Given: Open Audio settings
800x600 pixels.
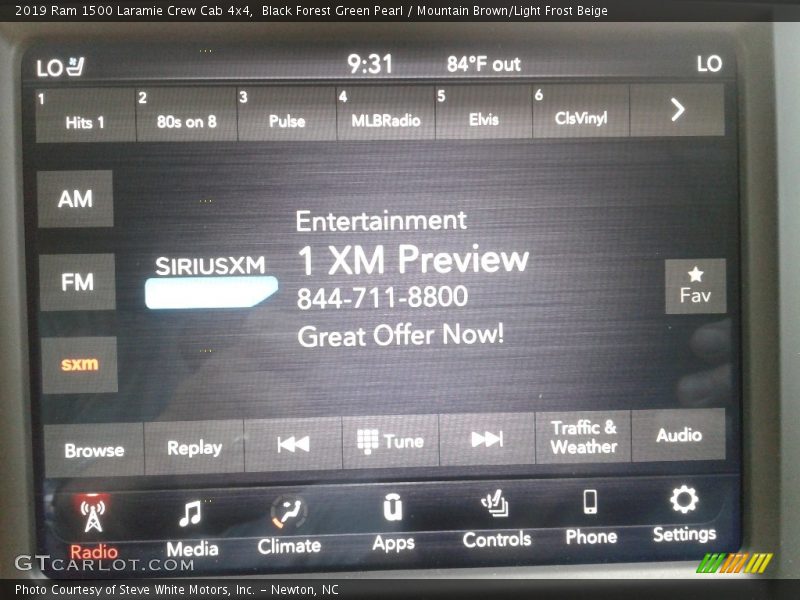Looking at the screenshot, I should (679, 435).
